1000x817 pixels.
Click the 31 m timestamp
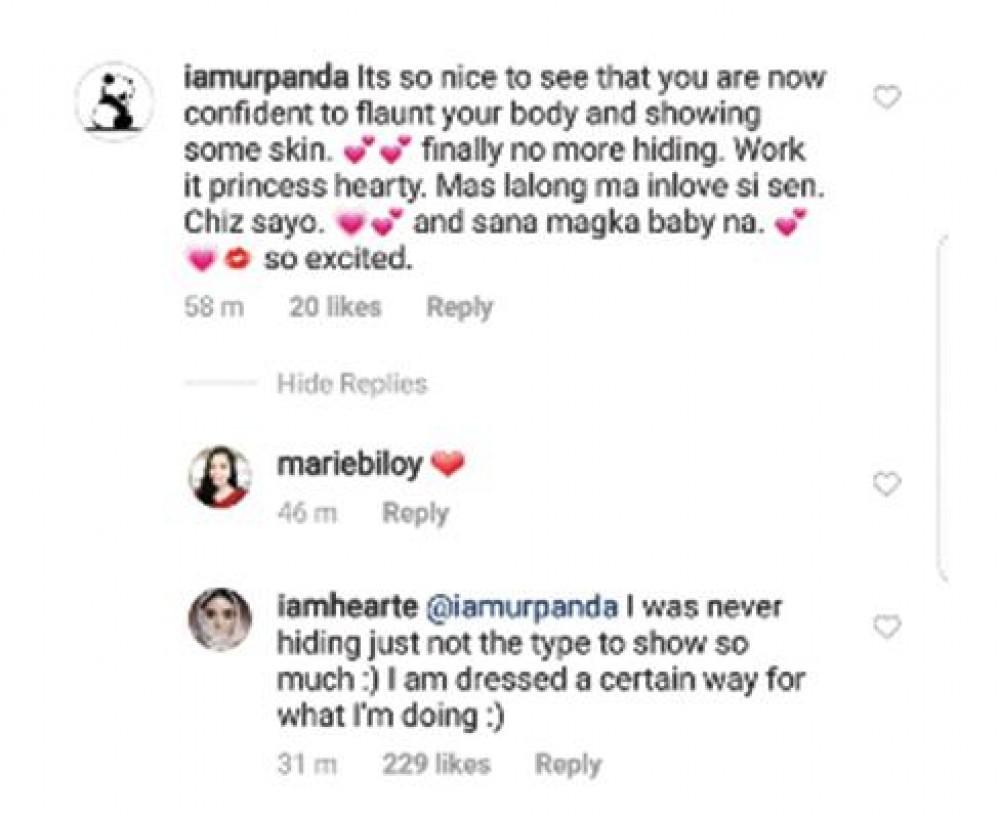coord(307,765)
